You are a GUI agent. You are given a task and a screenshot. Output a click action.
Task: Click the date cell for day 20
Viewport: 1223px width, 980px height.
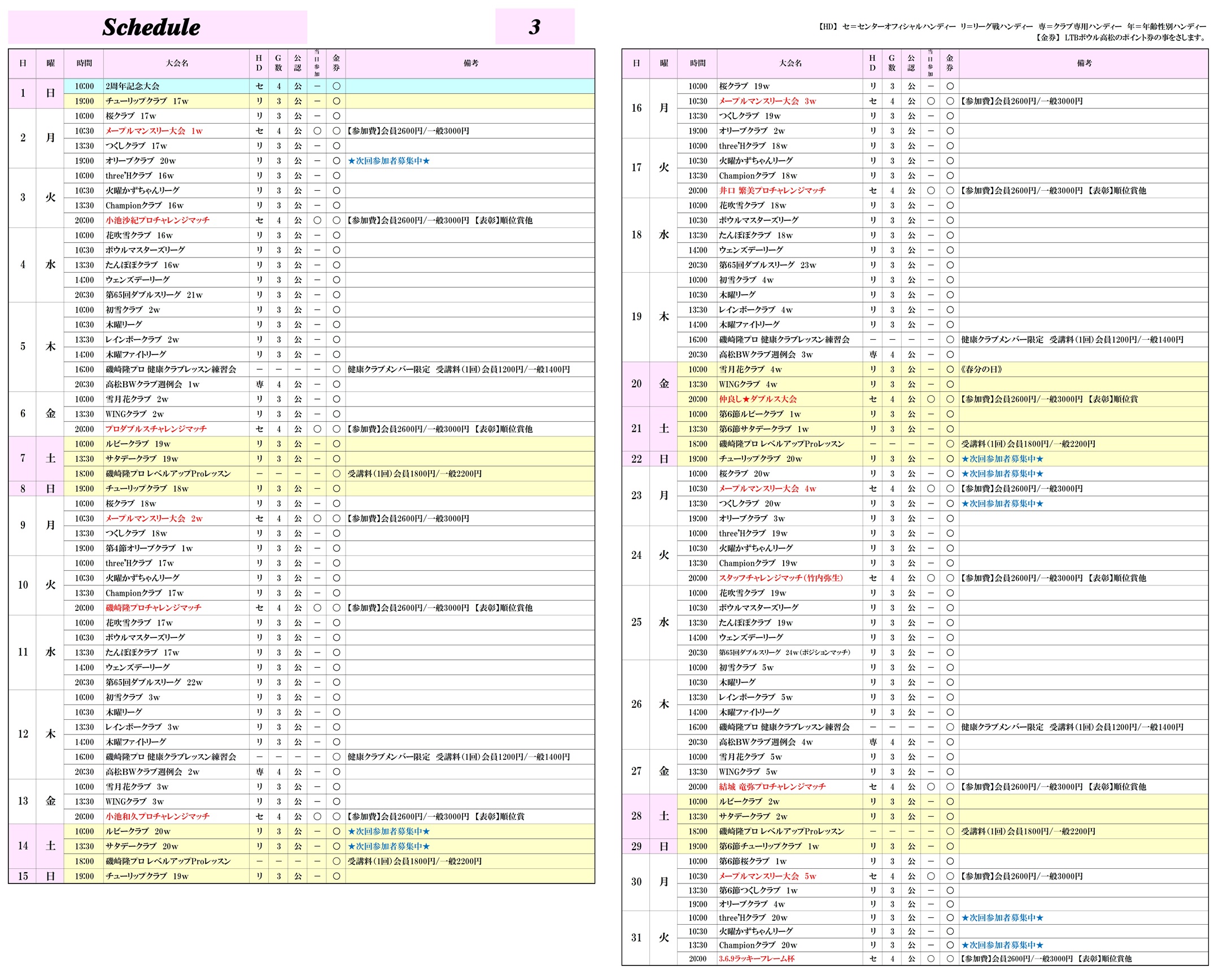pos(636,384)
